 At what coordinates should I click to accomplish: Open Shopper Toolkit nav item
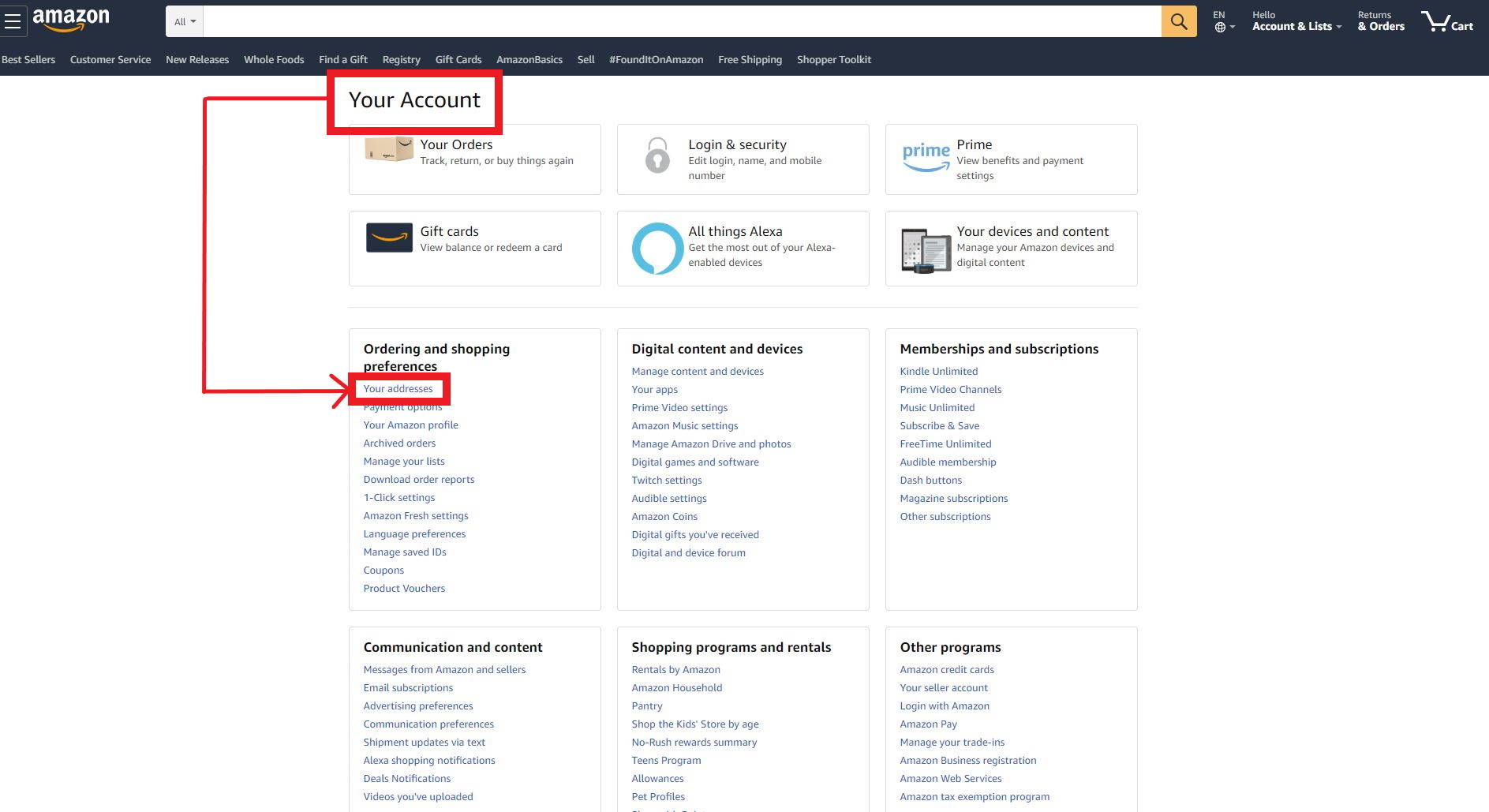834,59
